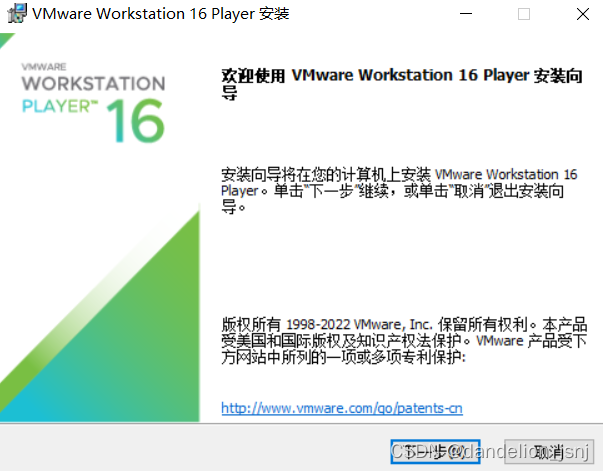
Task: Open the vmware.com patents-cn link
Action: [x=341, y=408]
